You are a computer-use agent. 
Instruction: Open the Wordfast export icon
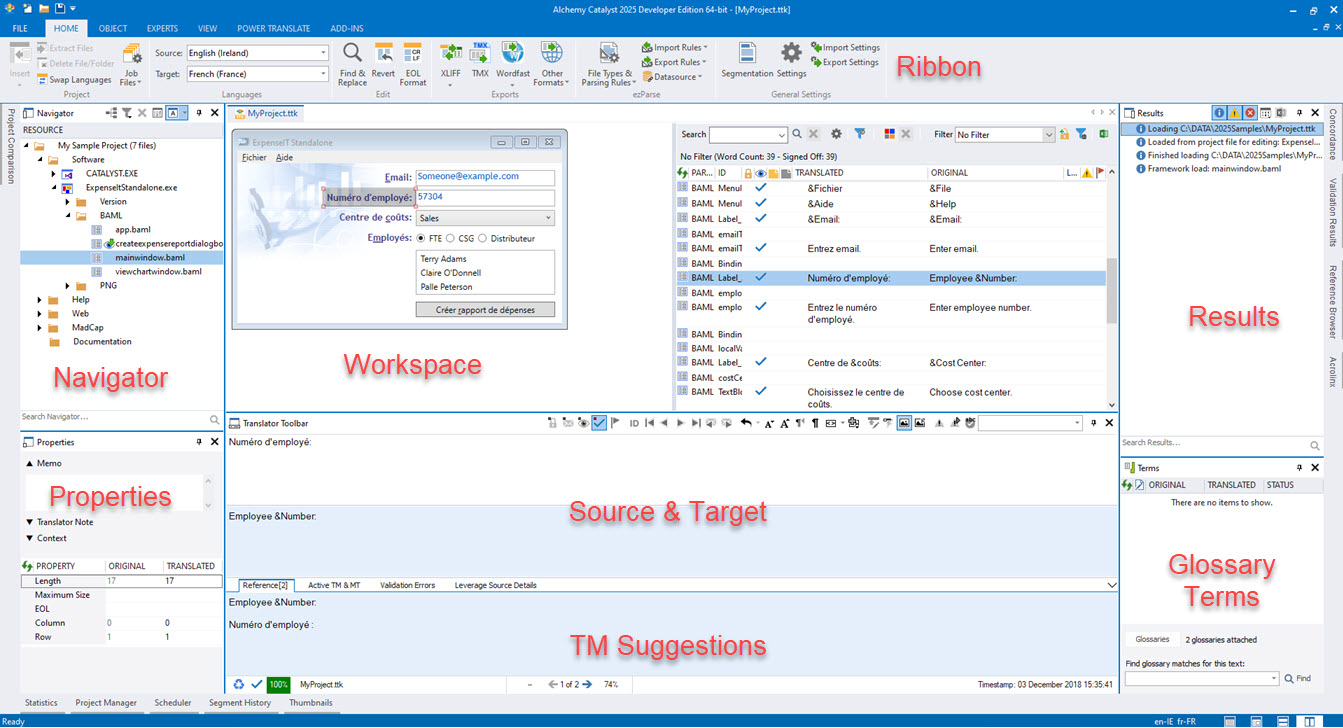point(513,54)
